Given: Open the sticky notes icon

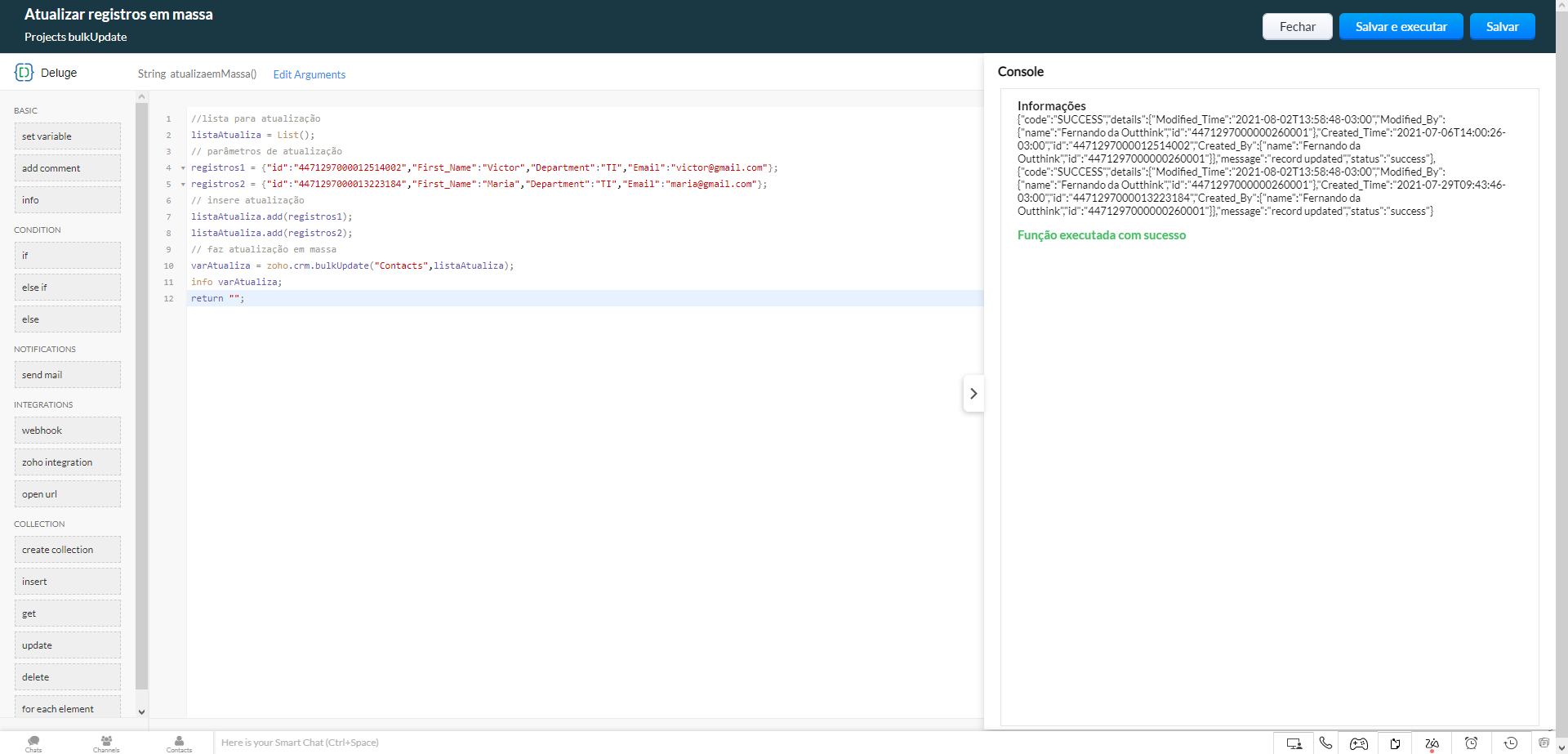Looking at the screenshot, I should click(1396, 743).
